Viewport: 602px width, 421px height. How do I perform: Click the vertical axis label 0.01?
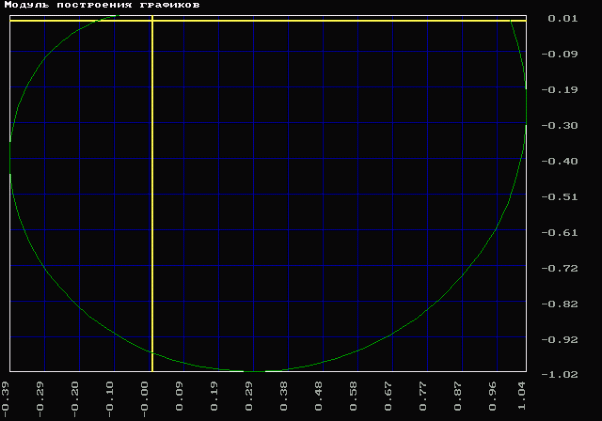click(x=562, y=19)
